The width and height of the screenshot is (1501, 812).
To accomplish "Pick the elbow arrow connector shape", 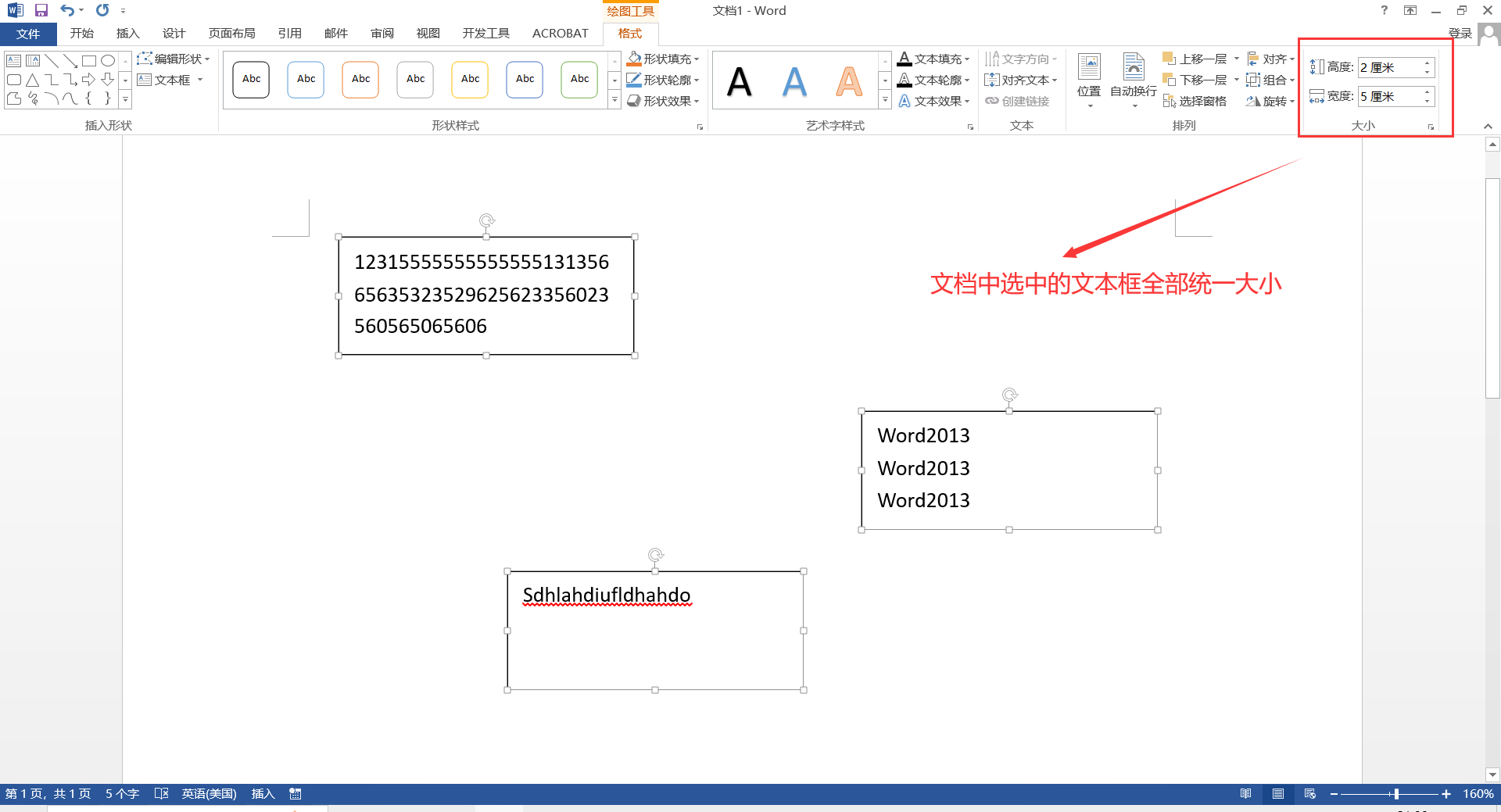I will 70,79.
